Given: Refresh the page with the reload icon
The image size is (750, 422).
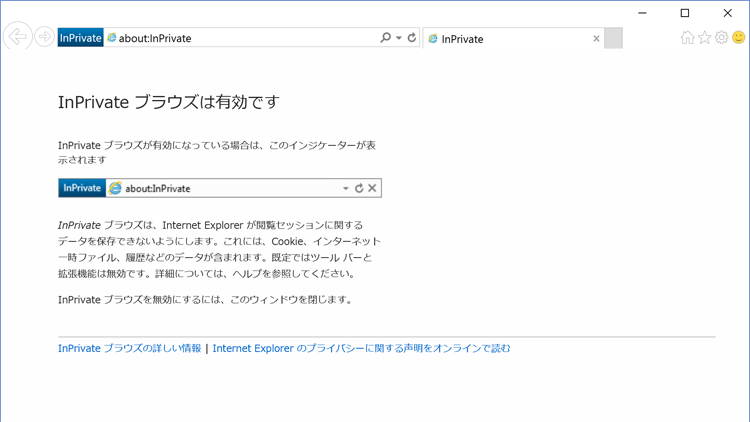Looking at the screenshot, I should pyautogui.click(x=412, y=37).
